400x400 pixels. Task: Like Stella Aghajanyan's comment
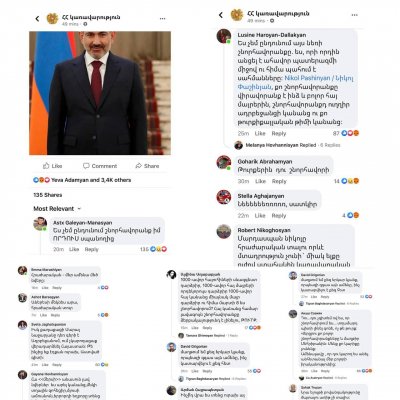(260, 216)
